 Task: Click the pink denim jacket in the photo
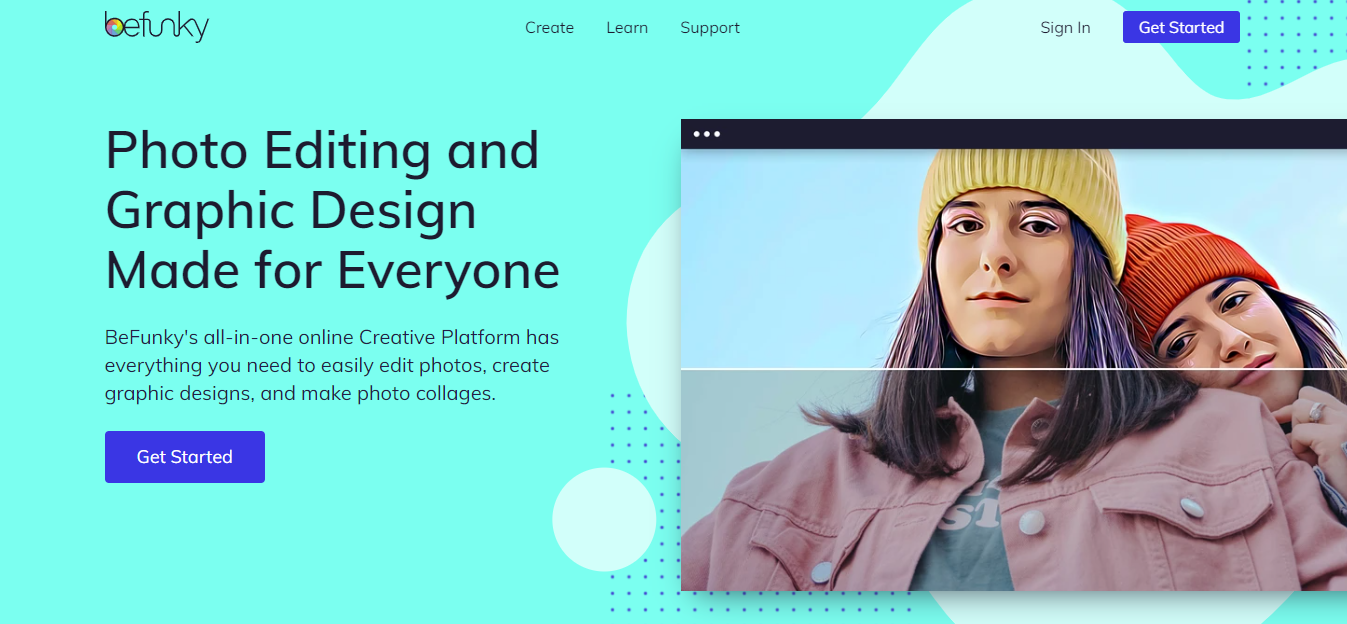pyautogui.click(x=1000, y=490)
